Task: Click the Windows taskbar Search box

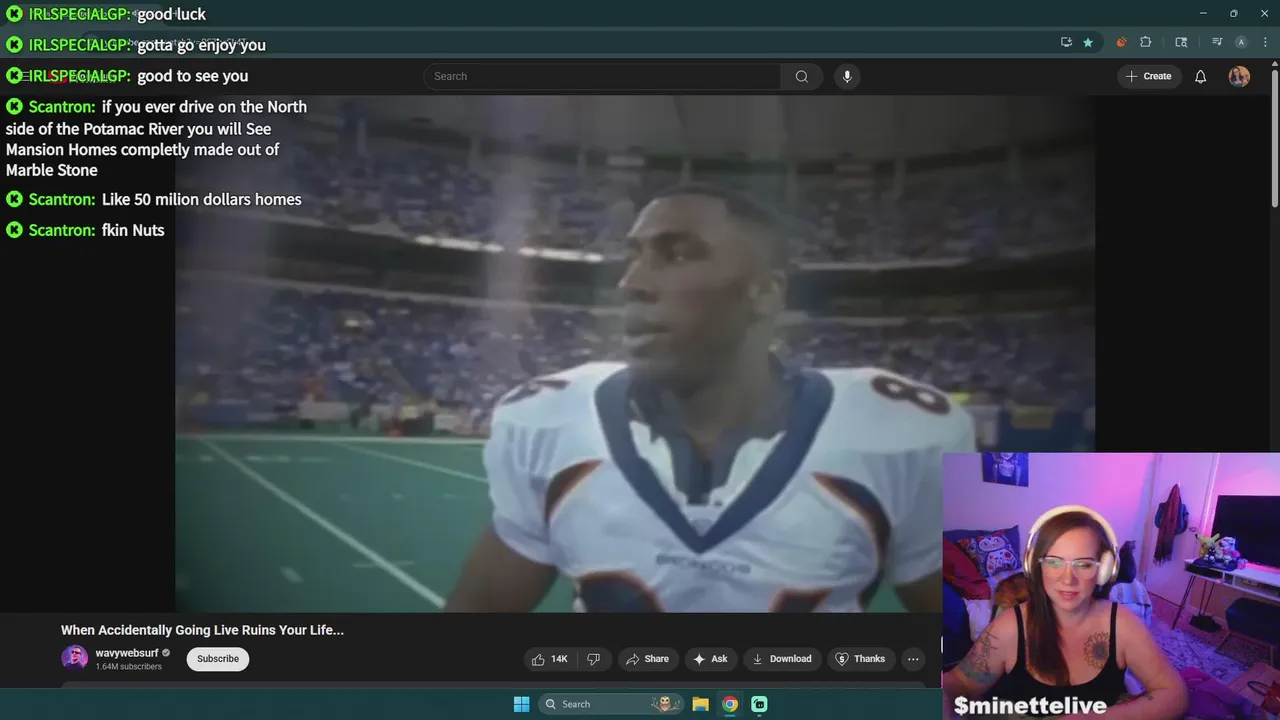Action: click(x=612, y=704)
